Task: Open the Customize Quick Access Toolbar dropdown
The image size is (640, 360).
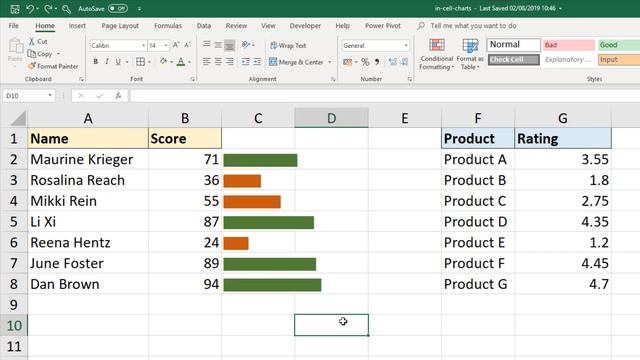Action: tap(140, 9)
